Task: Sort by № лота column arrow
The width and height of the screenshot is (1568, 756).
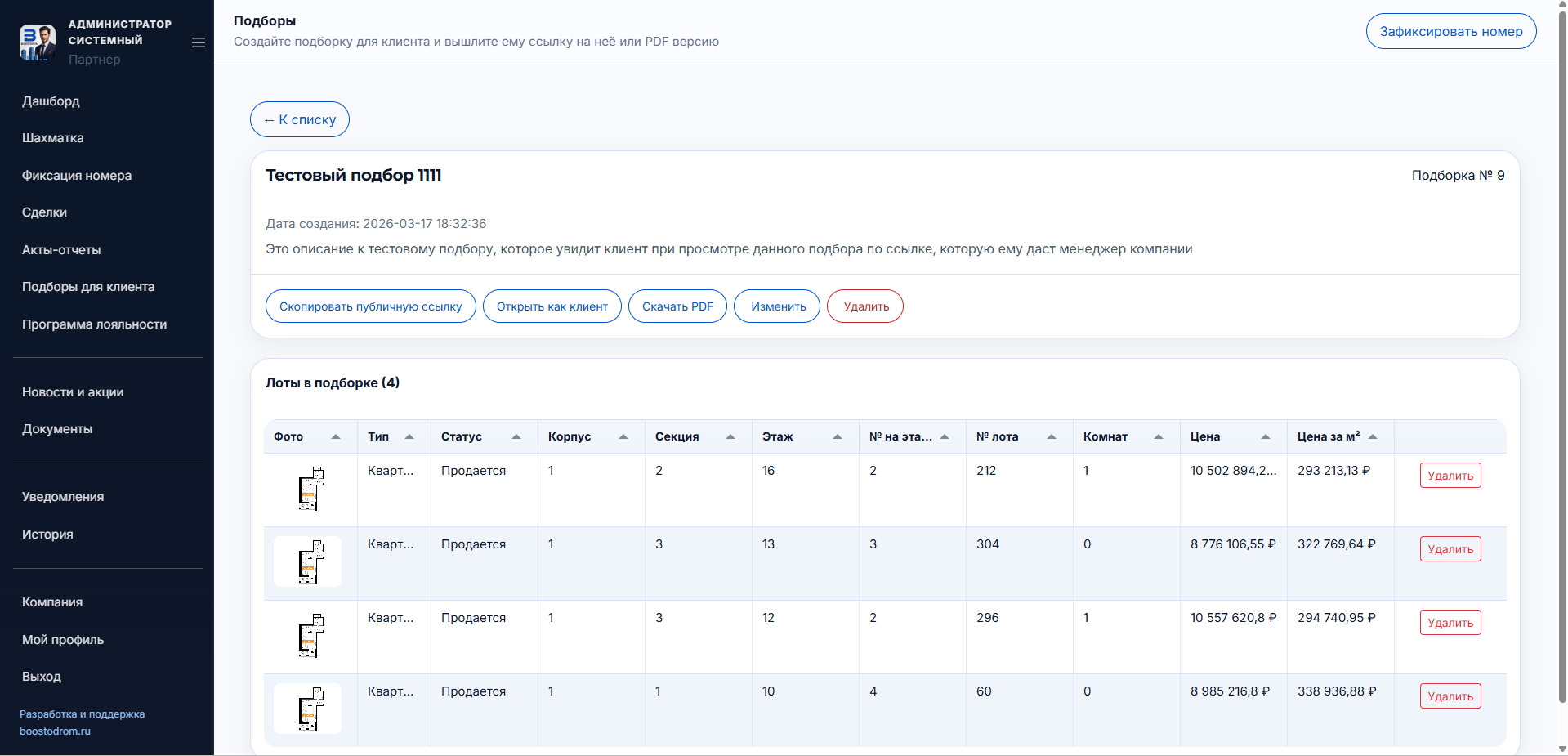Action: coord(1052,436)
